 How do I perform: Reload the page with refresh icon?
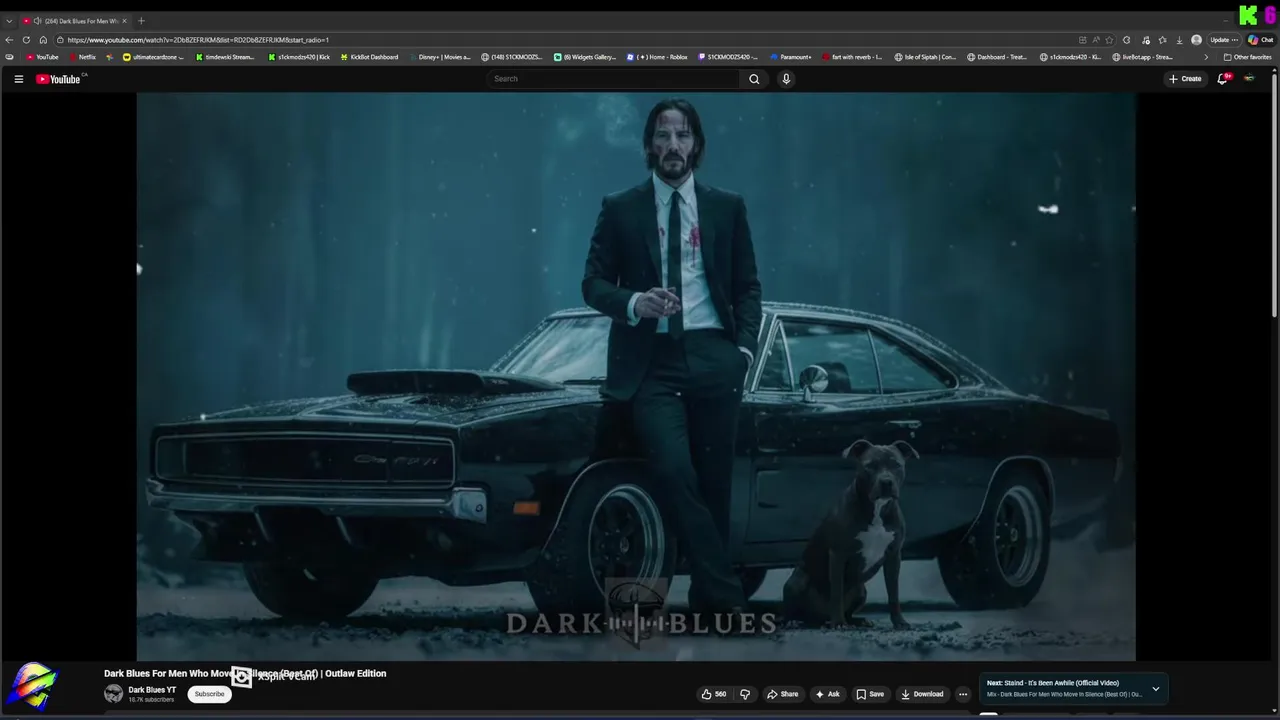26,40
